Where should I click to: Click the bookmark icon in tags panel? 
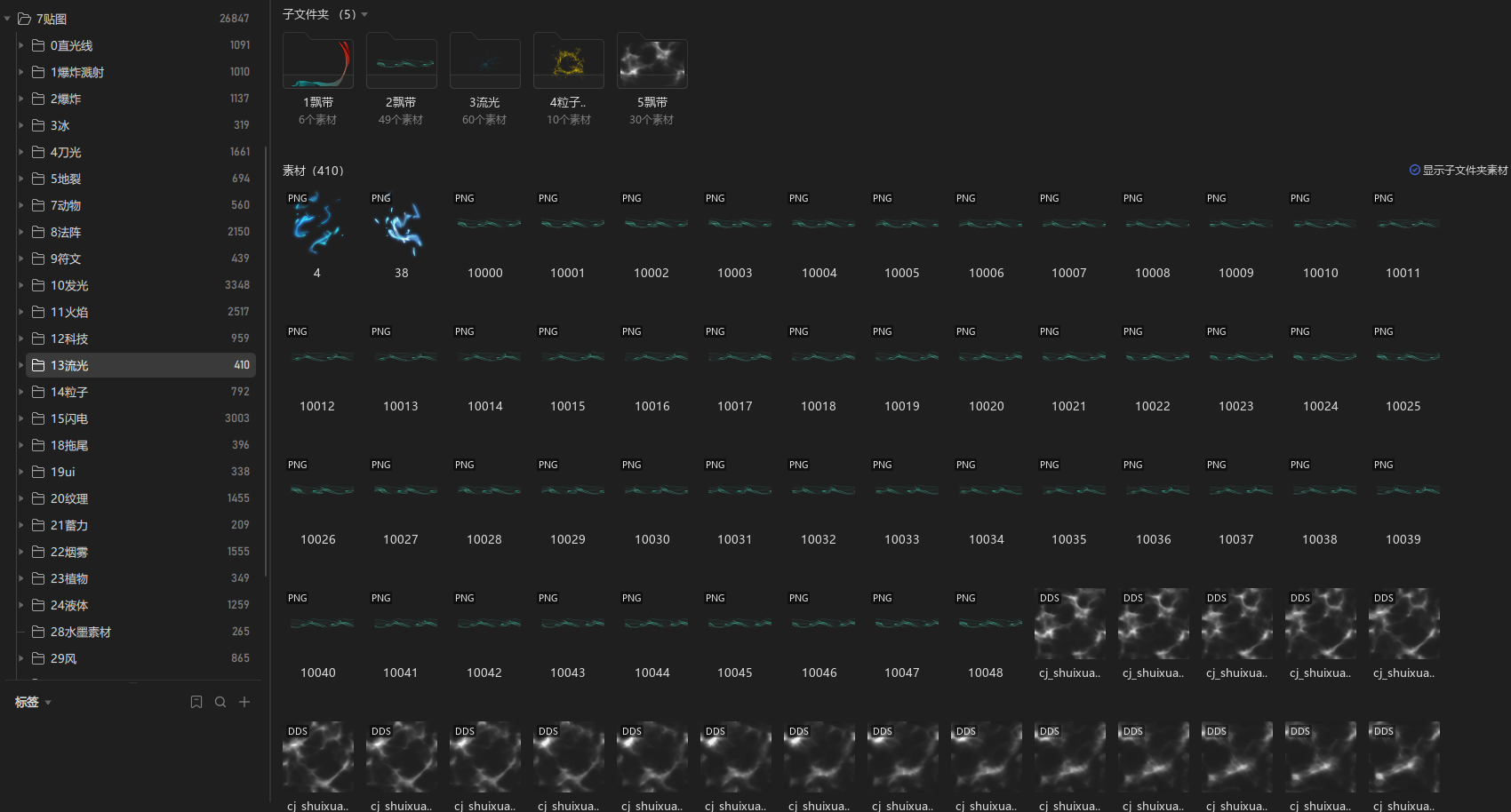(x=196, y=702)
